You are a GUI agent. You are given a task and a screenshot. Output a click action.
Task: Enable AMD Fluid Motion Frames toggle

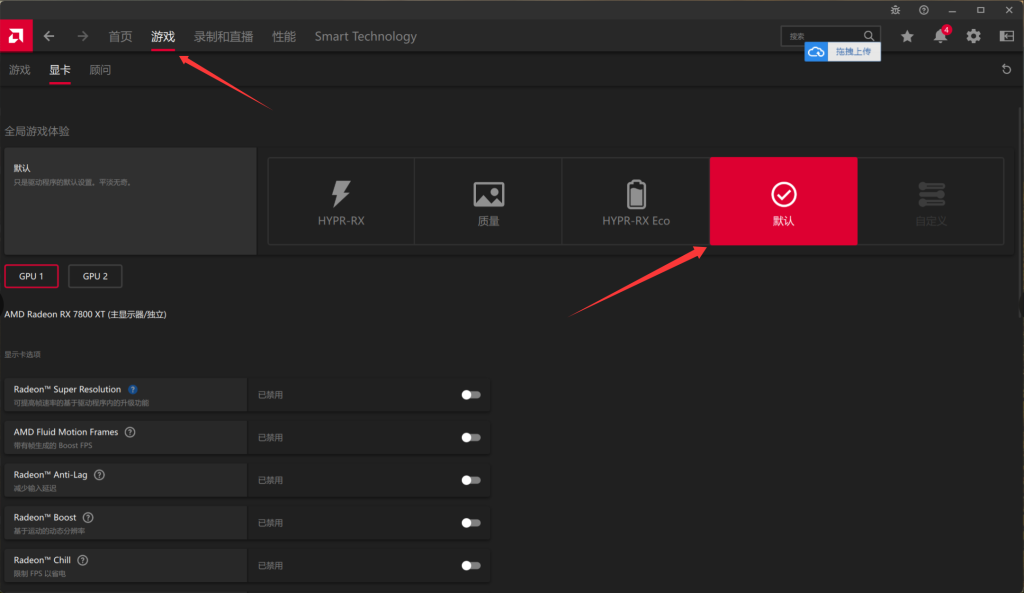tap(471, 438)
